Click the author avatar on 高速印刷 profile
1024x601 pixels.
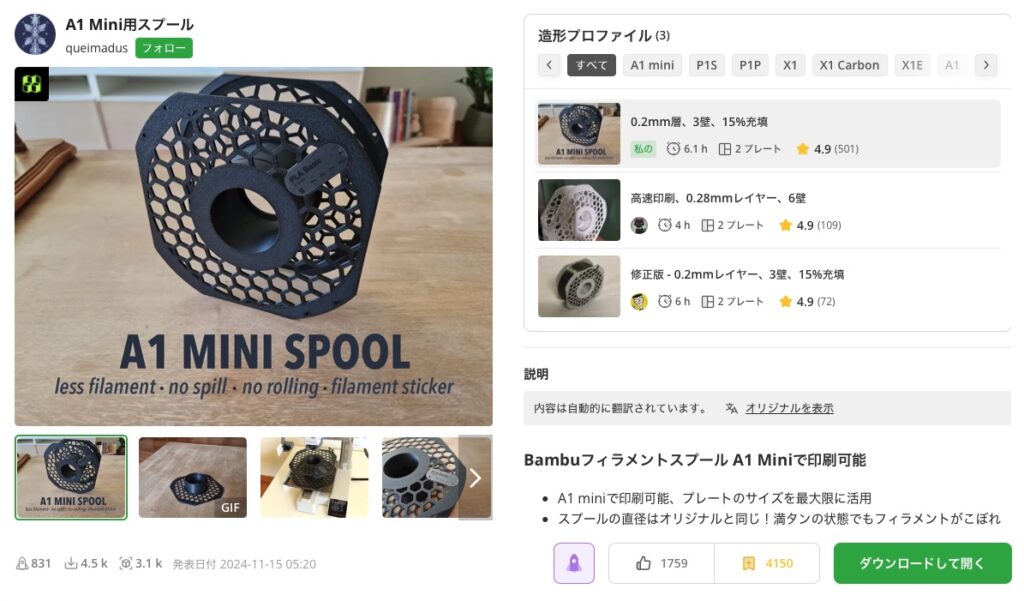point(639,225)
